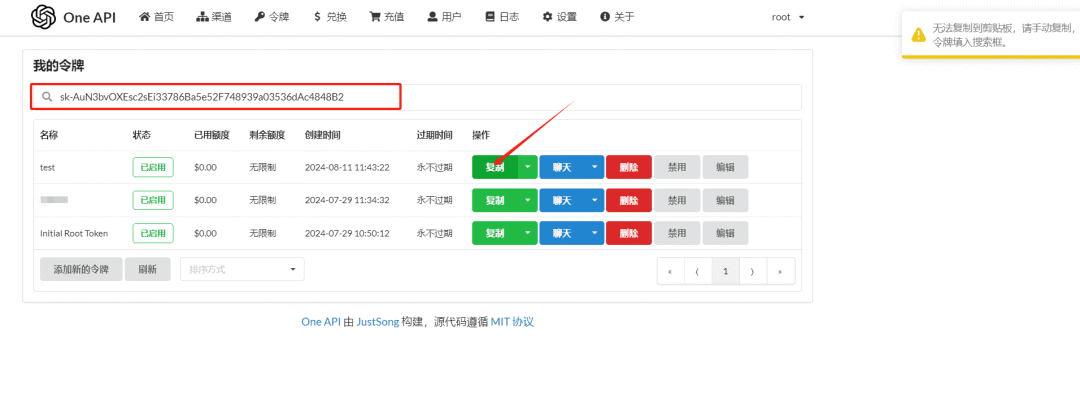Click the 已用额度 column header
This screenshot has width=1080, height=395.
click(x=212, y=134)
